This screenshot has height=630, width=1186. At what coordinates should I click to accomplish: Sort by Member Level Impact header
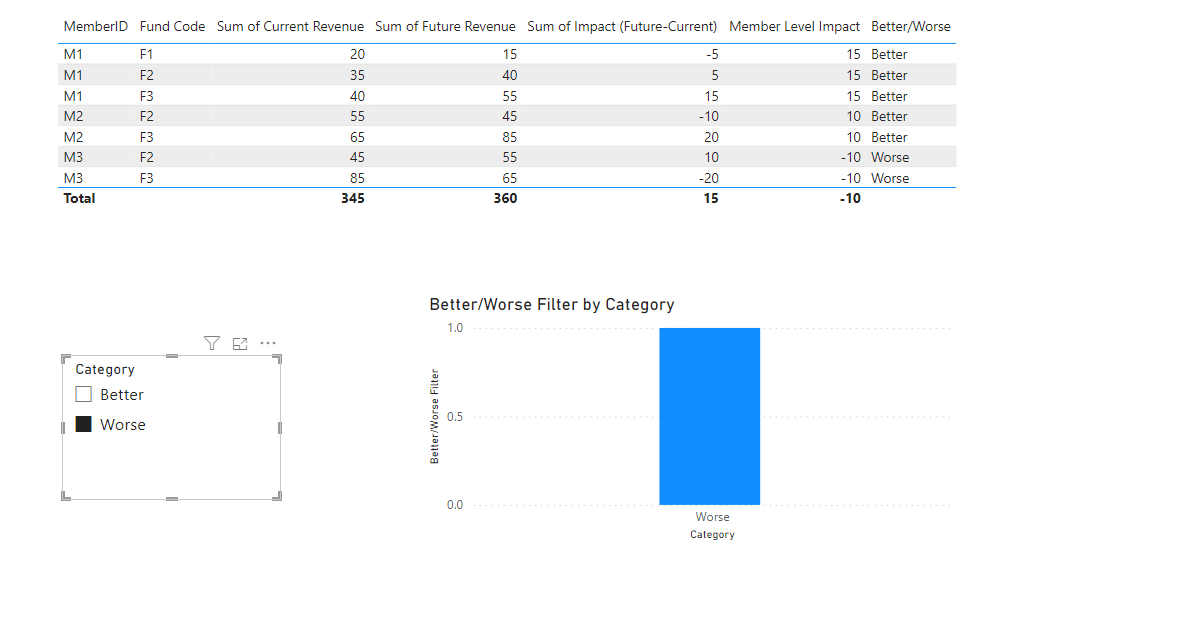pos(794,26)
